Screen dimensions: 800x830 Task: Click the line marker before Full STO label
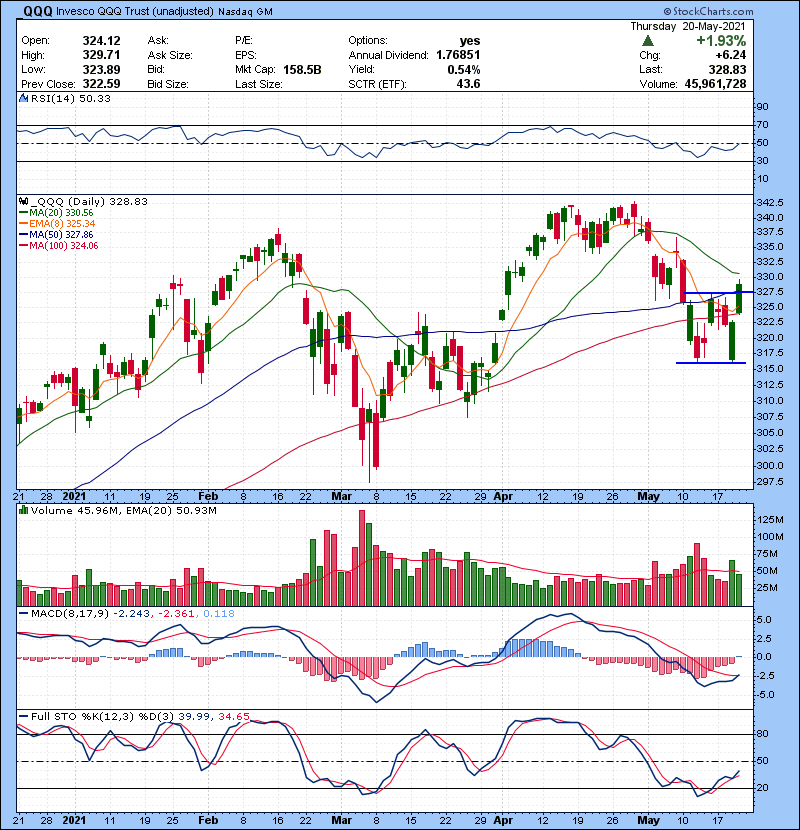[23, 717]
